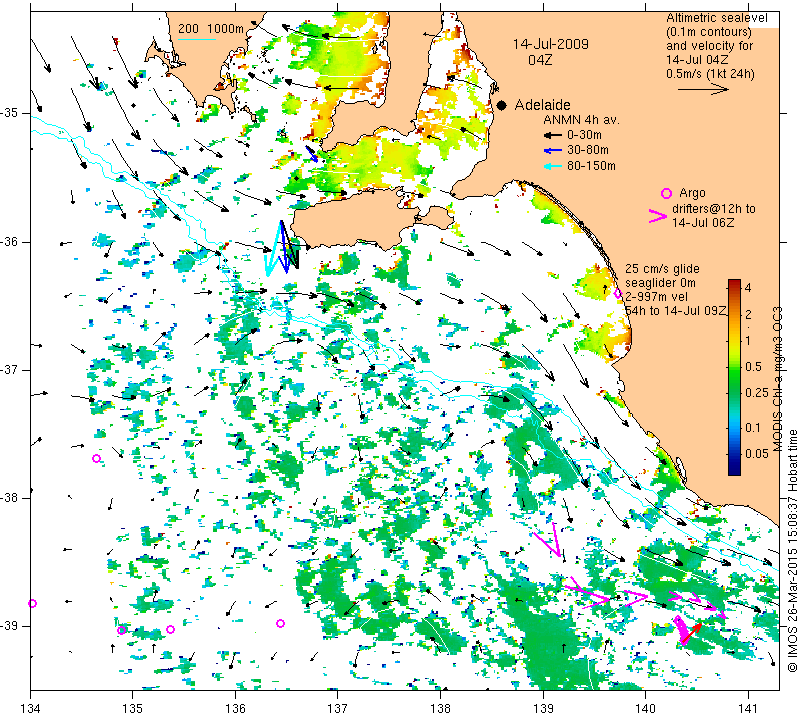800x720 pixels.
Task: Click the Argo legend label
Action: 692,193
